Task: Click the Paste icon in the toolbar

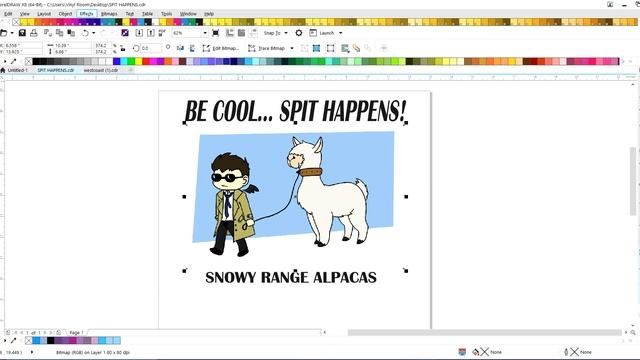Action: click(x=71, y=33)
